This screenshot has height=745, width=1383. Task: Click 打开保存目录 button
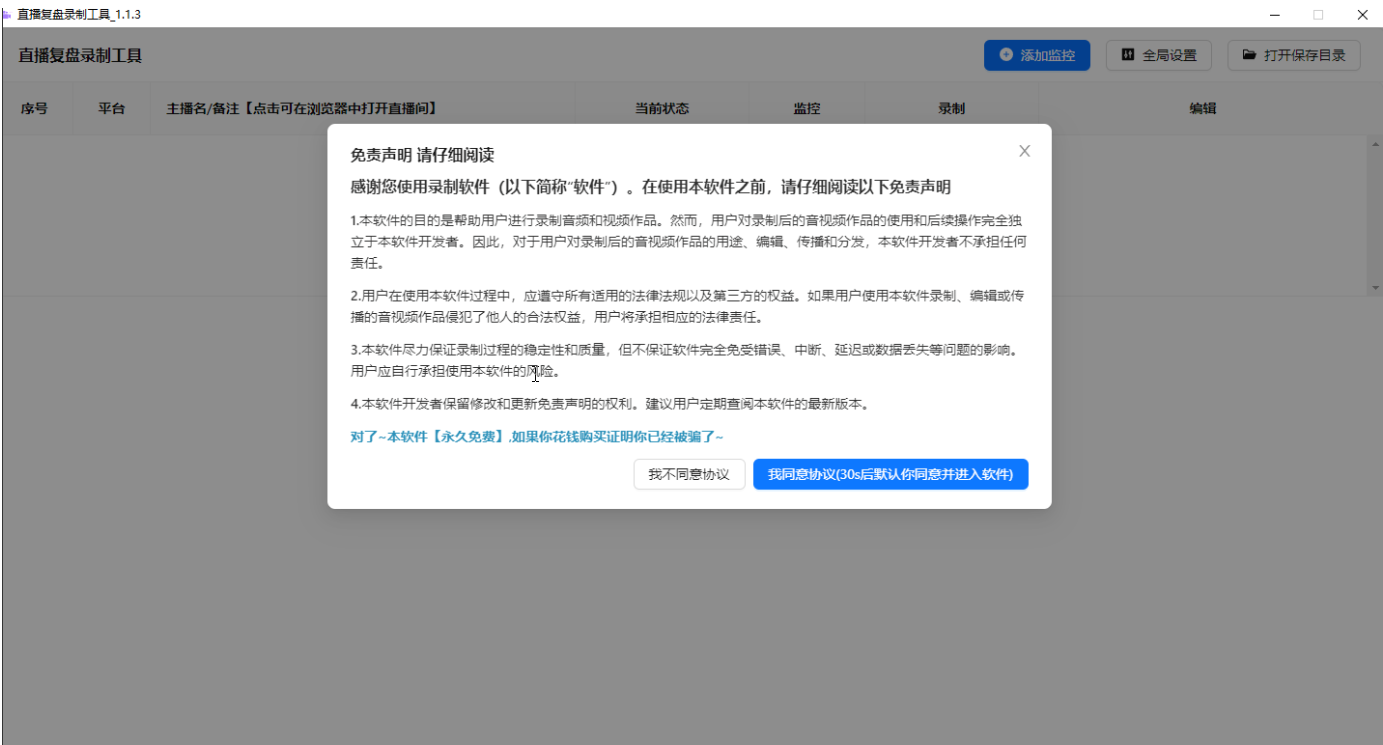[1294, 55]
